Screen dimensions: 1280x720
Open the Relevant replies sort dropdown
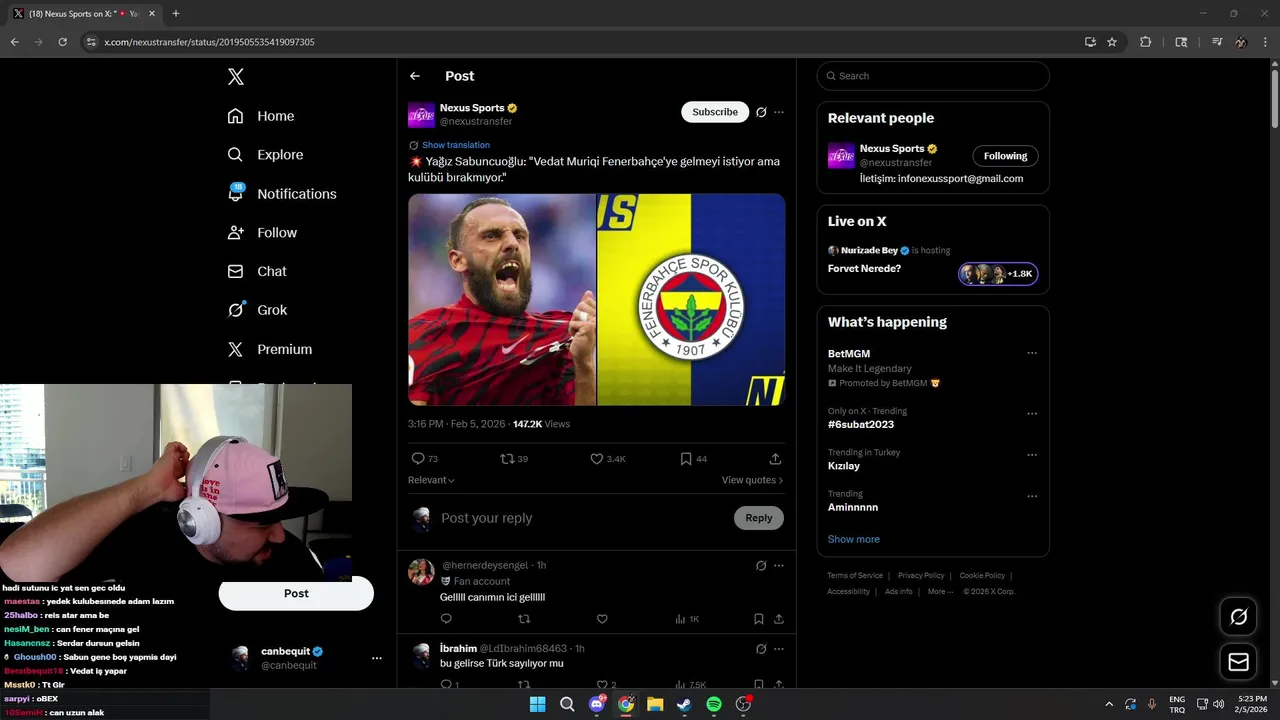coord(431,480)
